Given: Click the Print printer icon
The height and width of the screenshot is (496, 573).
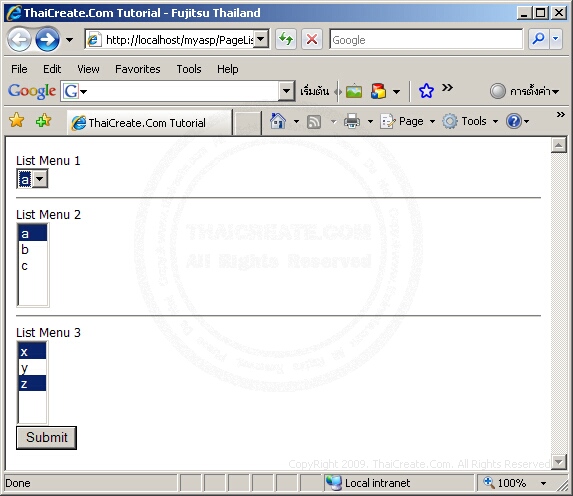Looking at the screenshot, I should coord(352,121).
